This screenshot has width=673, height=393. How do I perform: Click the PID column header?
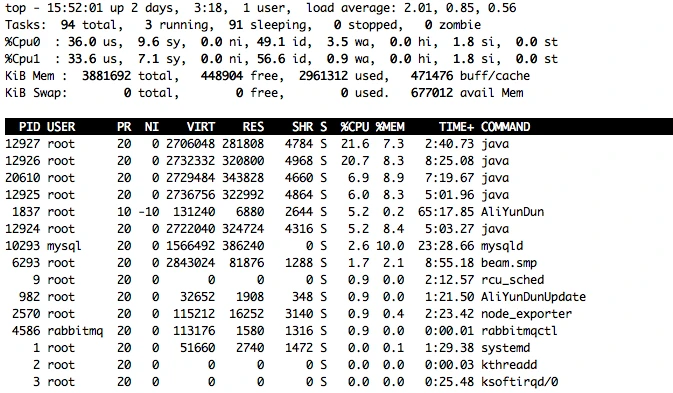coord(30,127)
